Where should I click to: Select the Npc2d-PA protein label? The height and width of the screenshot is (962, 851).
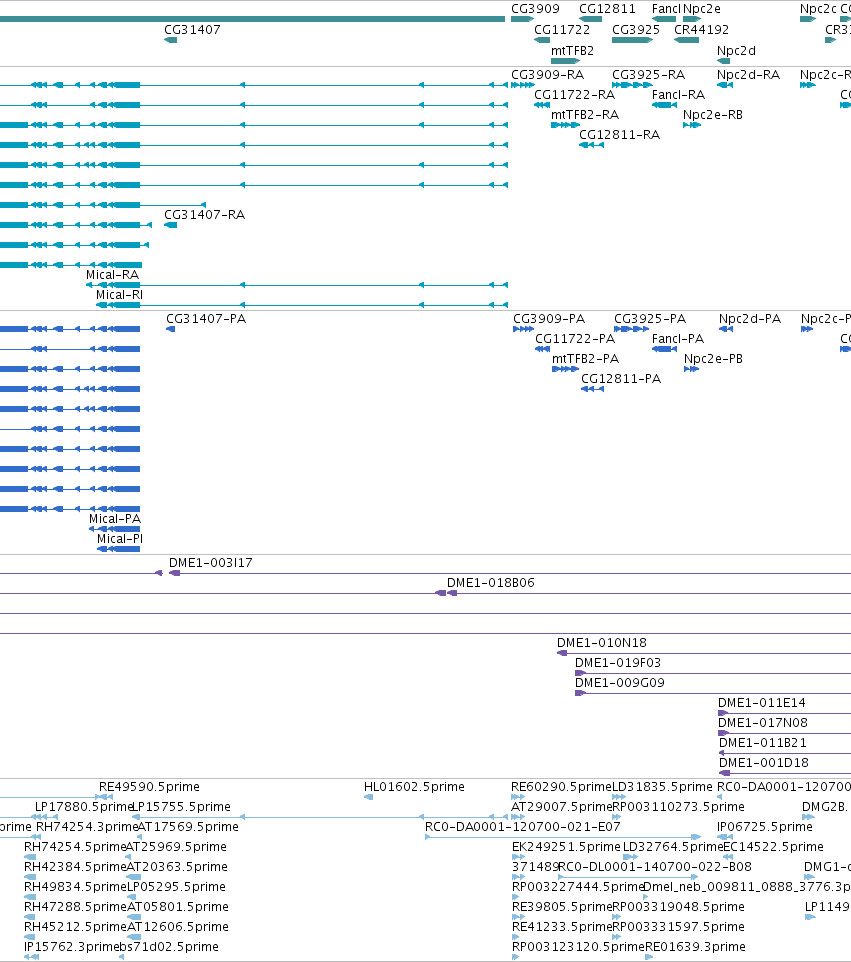[x=750, y=319]
